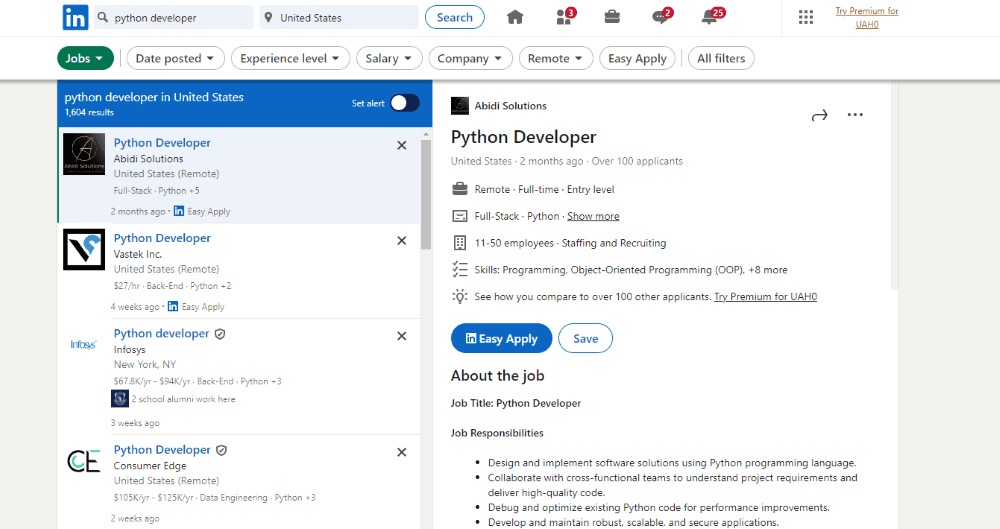Viewport: 1000px width, 529px height.
Task: Expand the Experience level filter
Action: point(290,58)
